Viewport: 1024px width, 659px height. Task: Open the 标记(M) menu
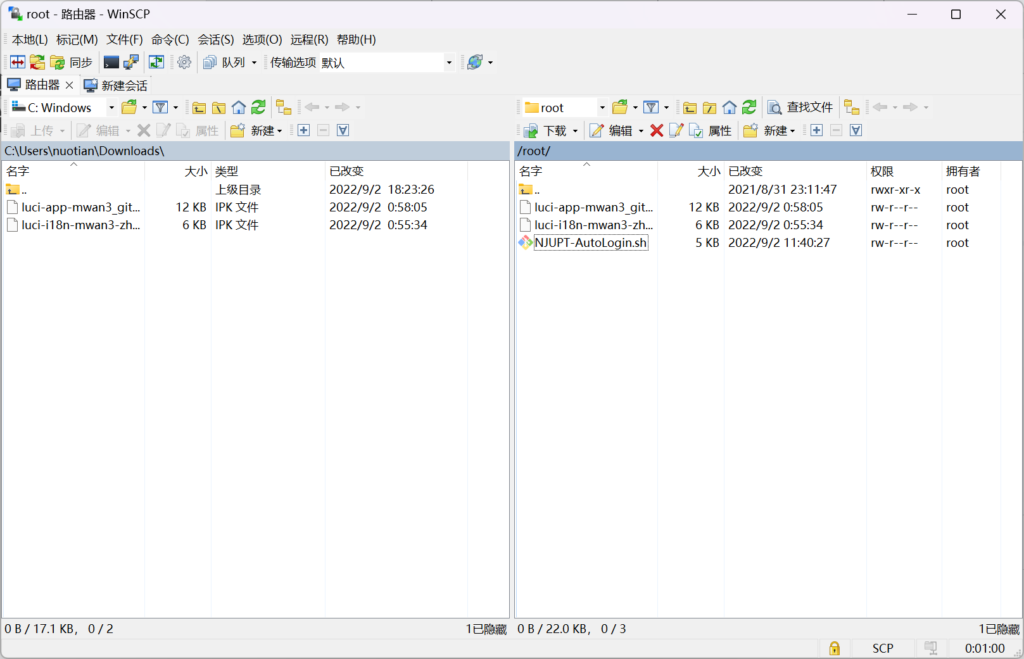click(76, 39)
